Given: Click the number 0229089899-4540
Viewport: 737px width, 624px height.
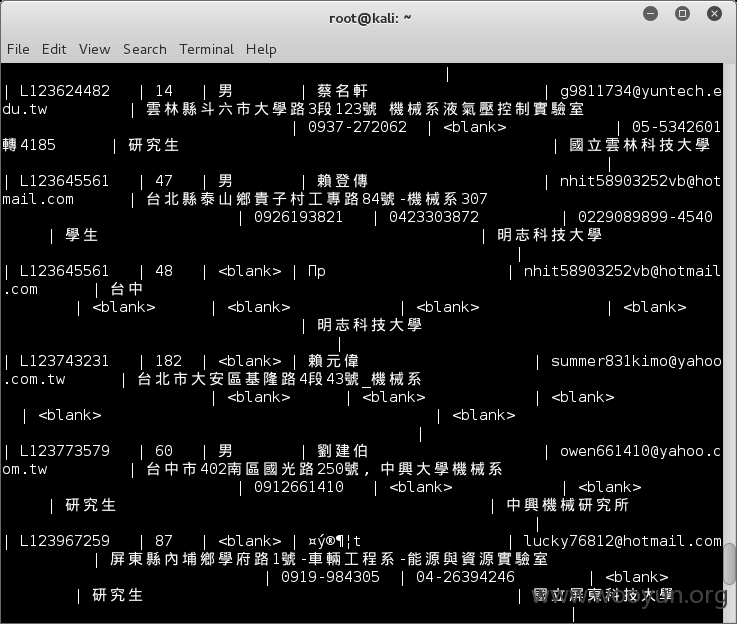Looking at the screenshot, I should click(645, 217).
